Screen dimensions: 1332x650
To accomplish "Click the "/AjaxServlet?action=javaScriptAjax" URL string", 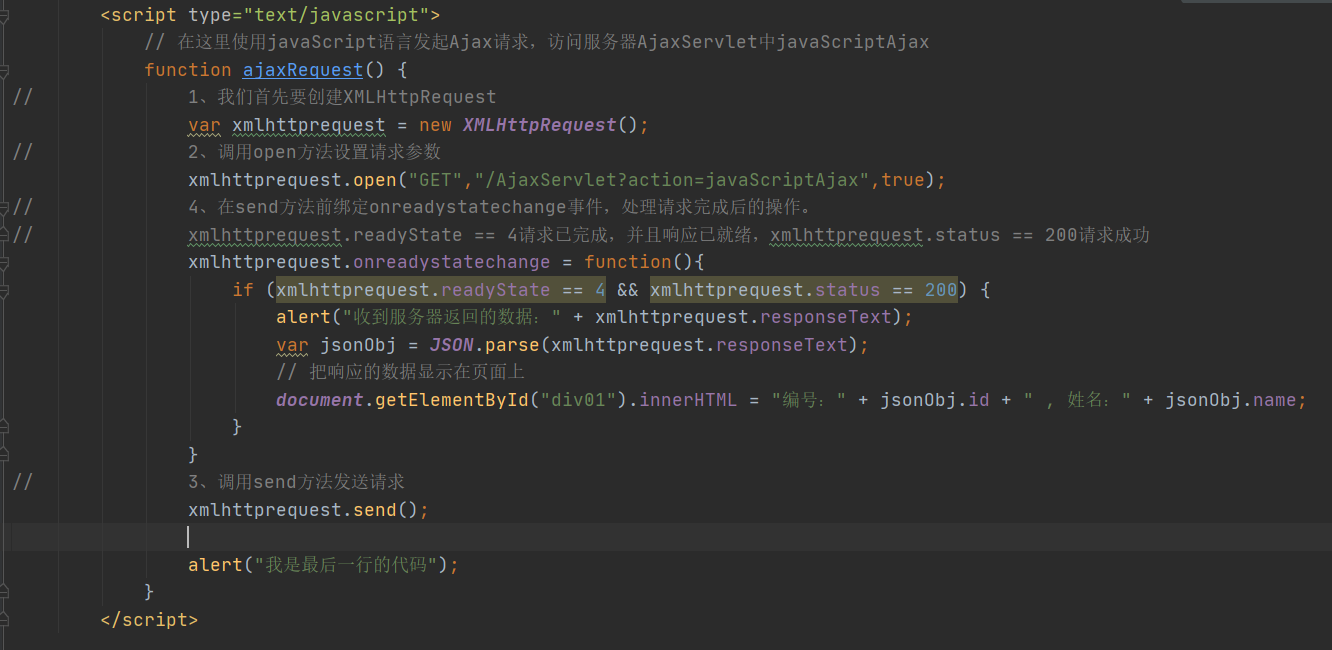I will tap(672, 180).
